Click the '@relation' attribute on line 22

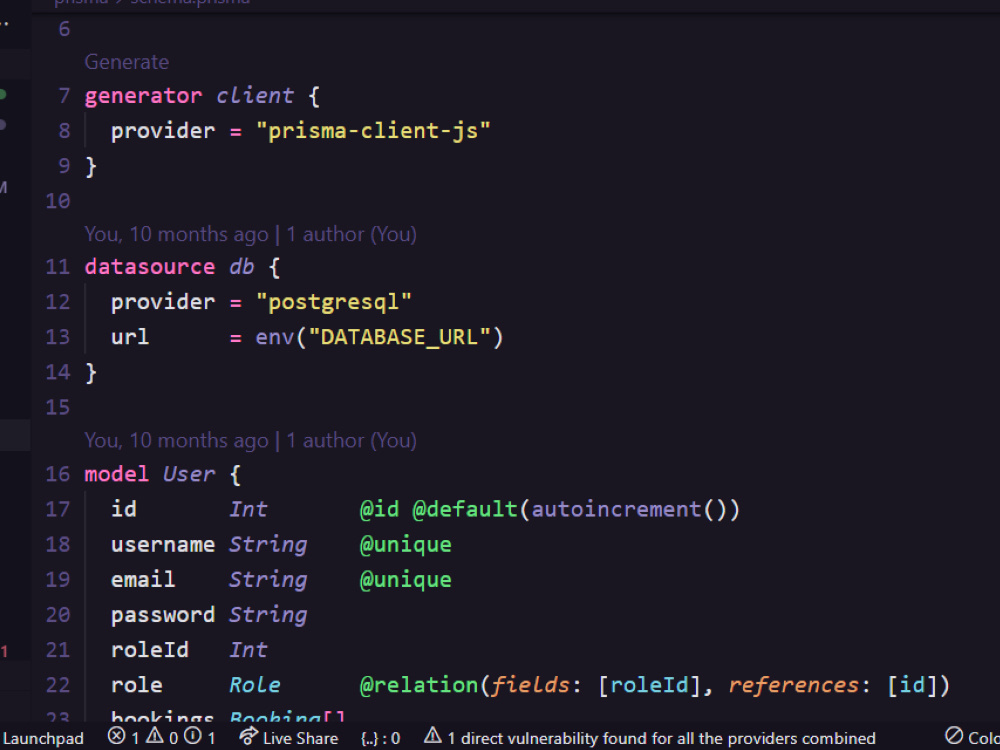pos(418,685)
